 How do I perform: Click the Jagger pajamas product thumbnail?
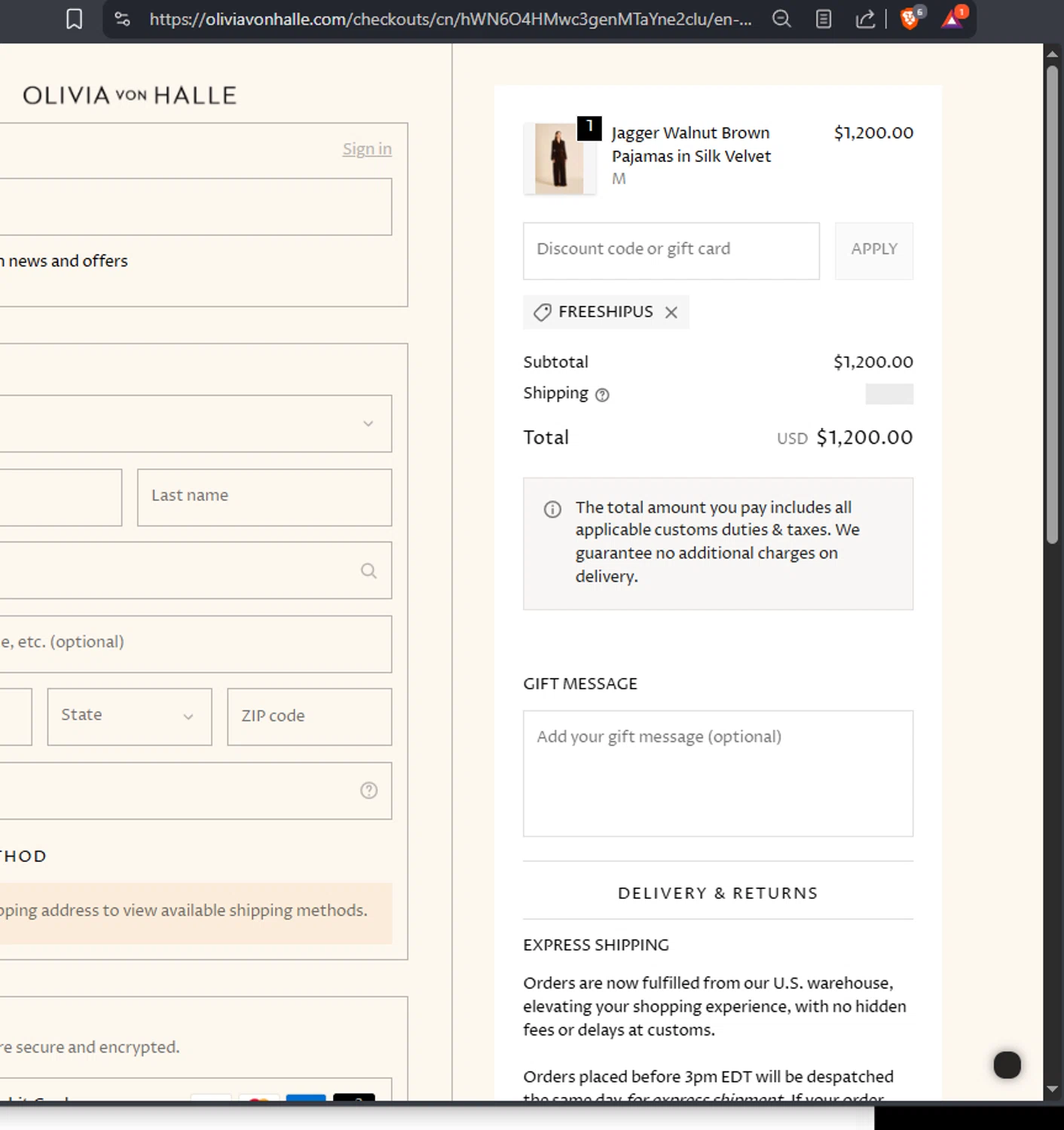coord(559,159)
